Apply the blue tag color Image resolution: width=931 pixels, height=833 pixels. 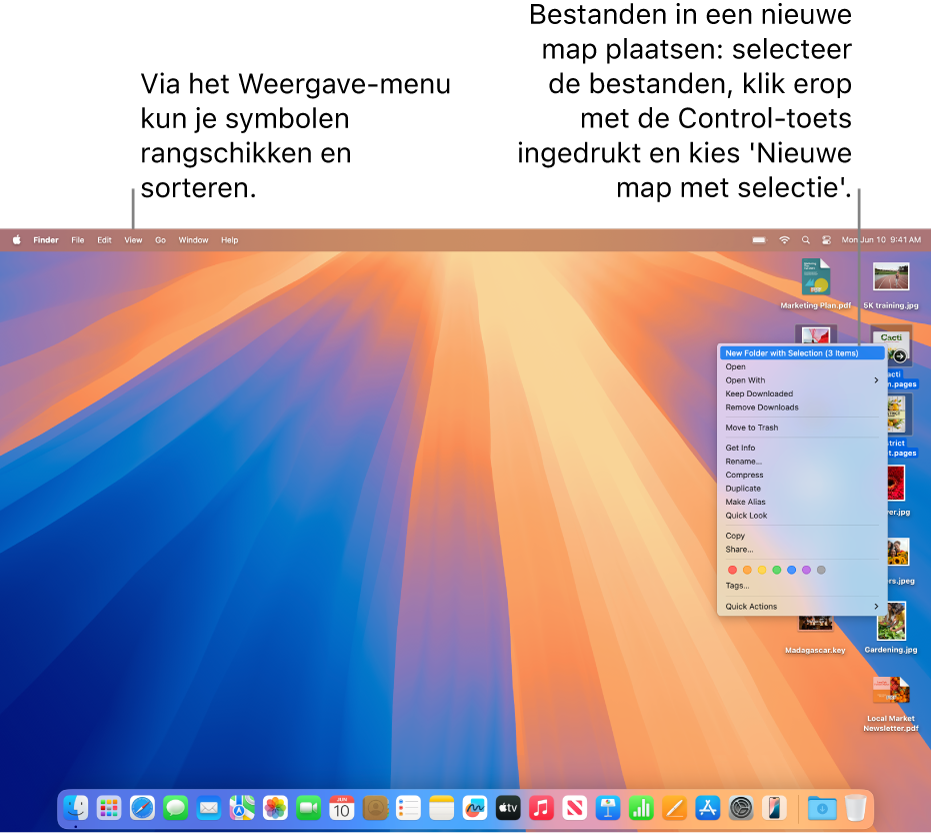(x=791, y=570)
